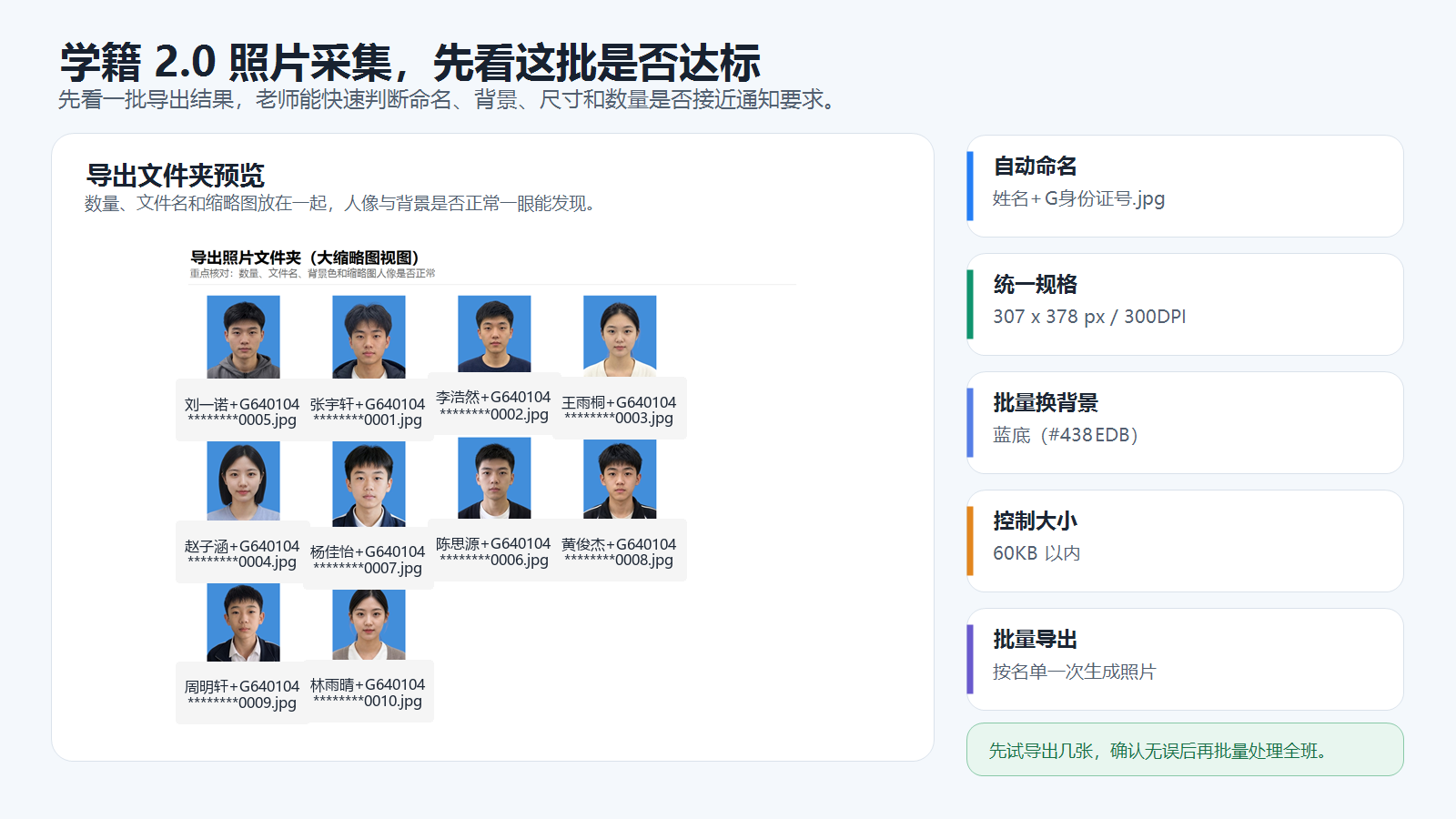
Task: Click the 导出照片文件夹（大缩略图视图）title
Action: point(304,258)
